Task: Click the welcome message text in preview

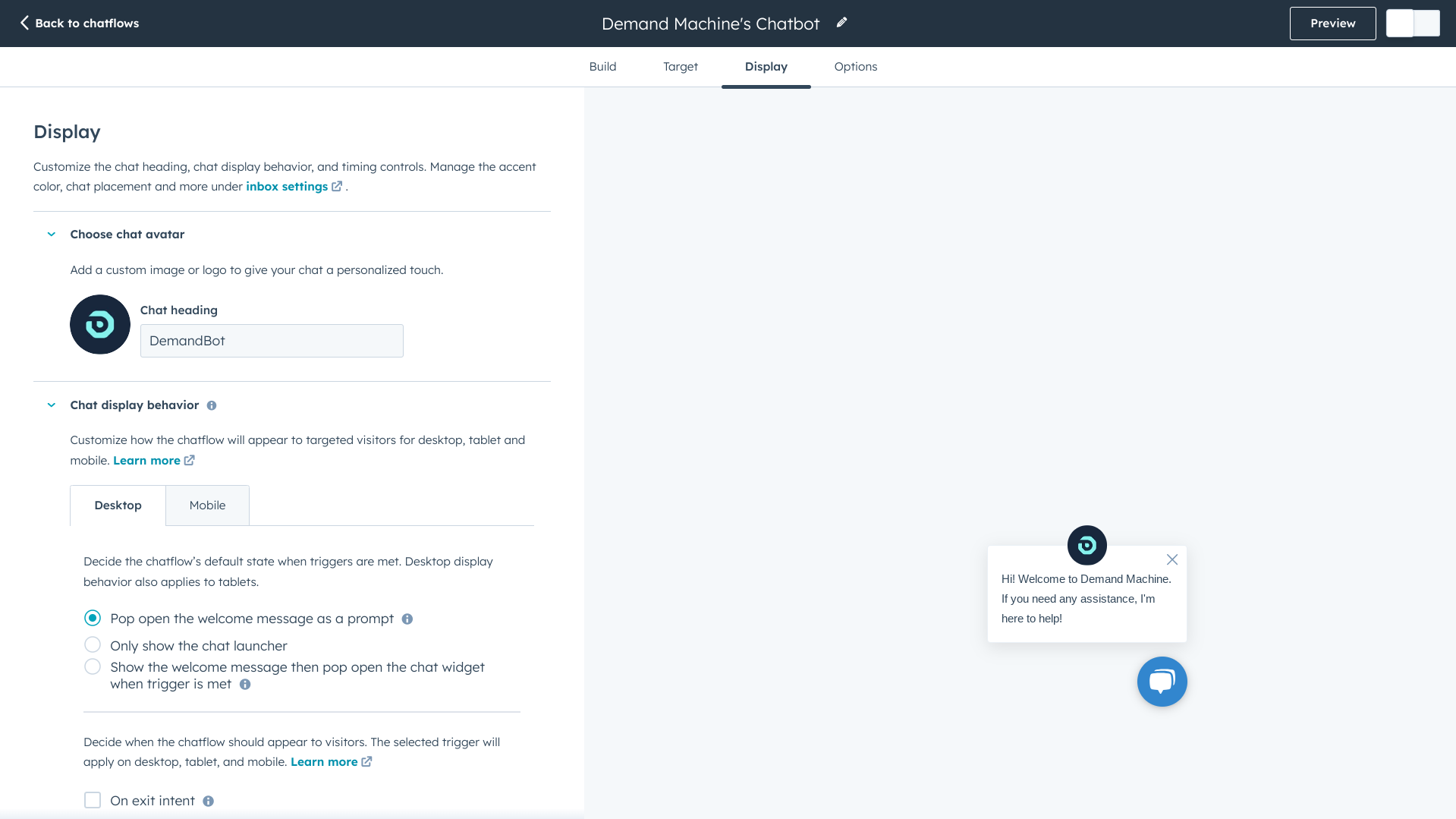Action: 1086,599
